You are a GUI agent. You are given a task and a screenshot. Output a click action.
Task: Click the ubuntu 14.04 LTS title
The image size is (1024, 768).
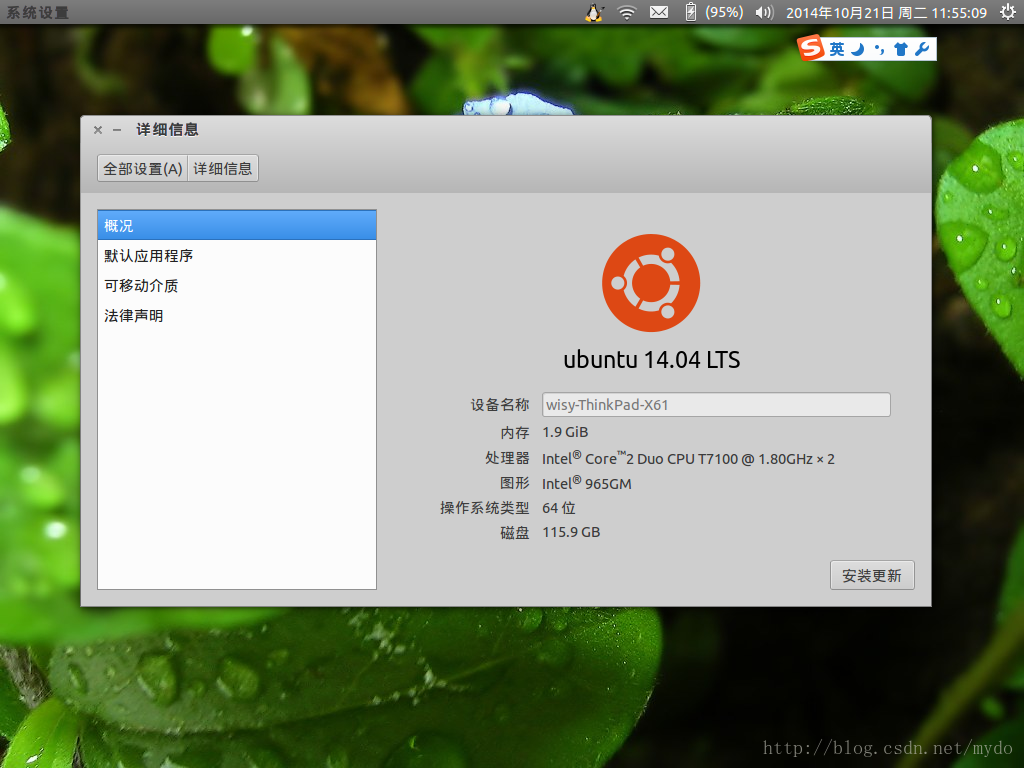[652, 360]
